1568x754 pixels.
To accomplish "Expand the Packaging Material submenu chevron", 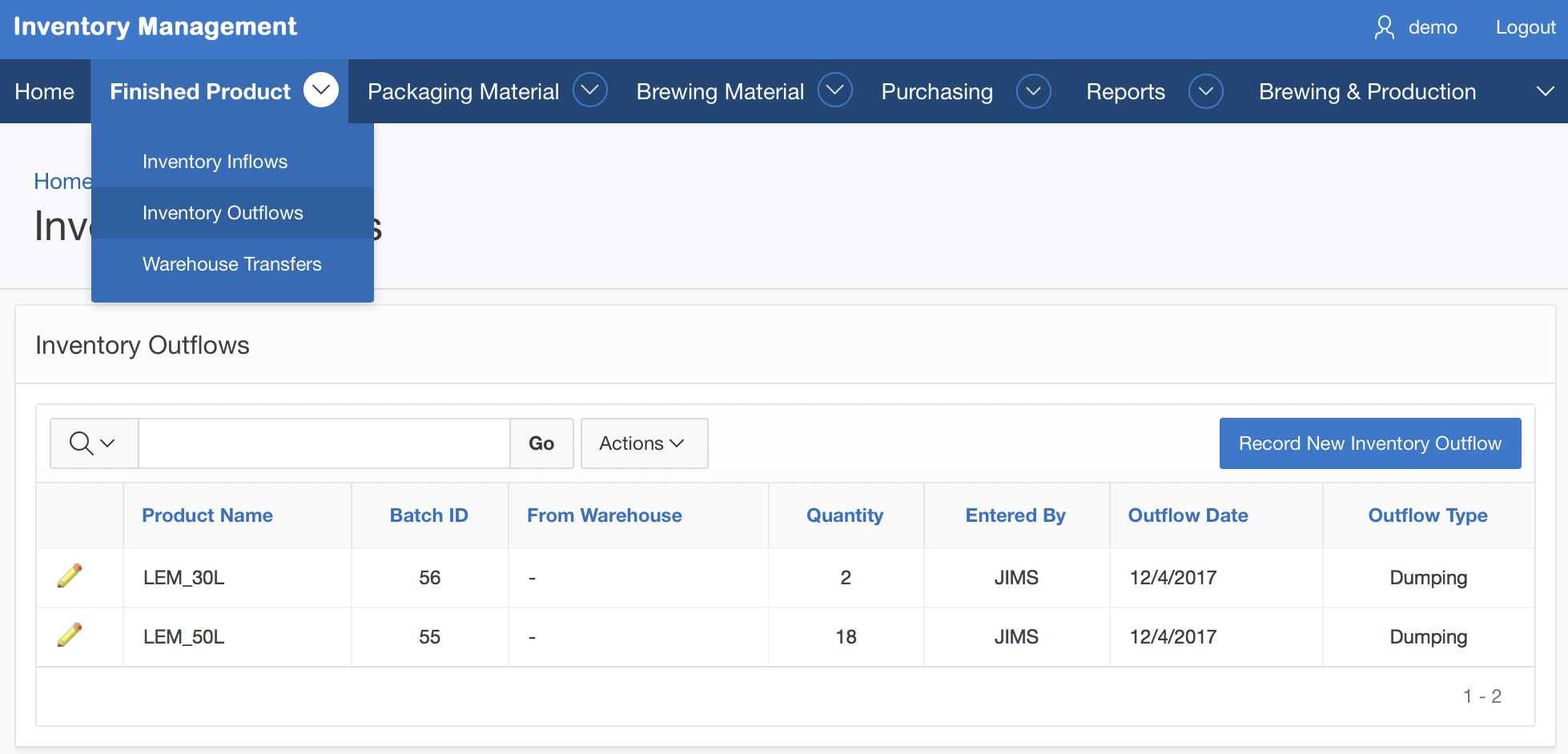I will [590, 90].
